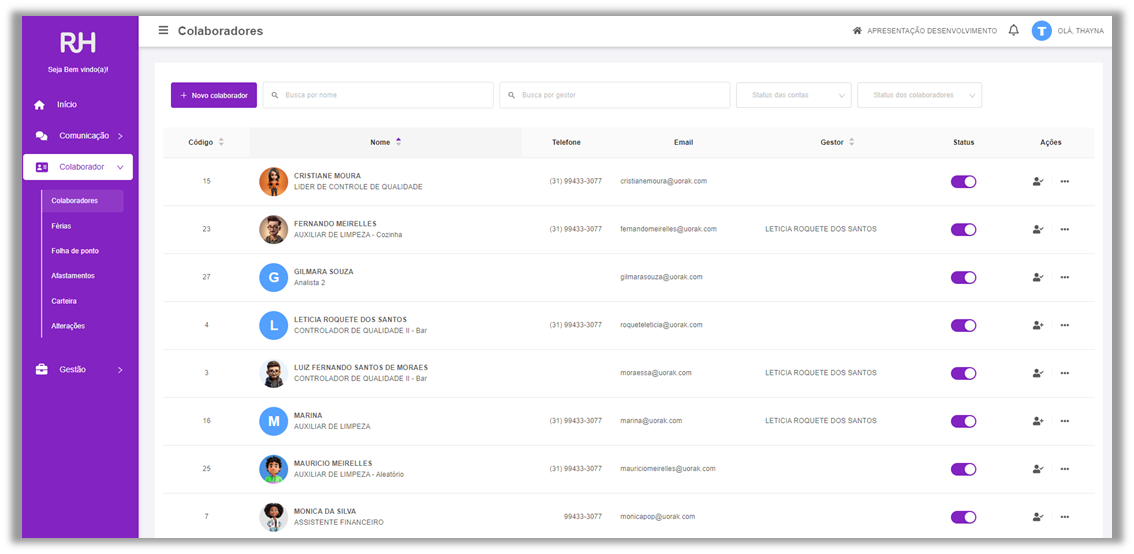Toggle status switch for Fernando Meirelles
The image size is (1134, 554).
(x=963, y=229)
